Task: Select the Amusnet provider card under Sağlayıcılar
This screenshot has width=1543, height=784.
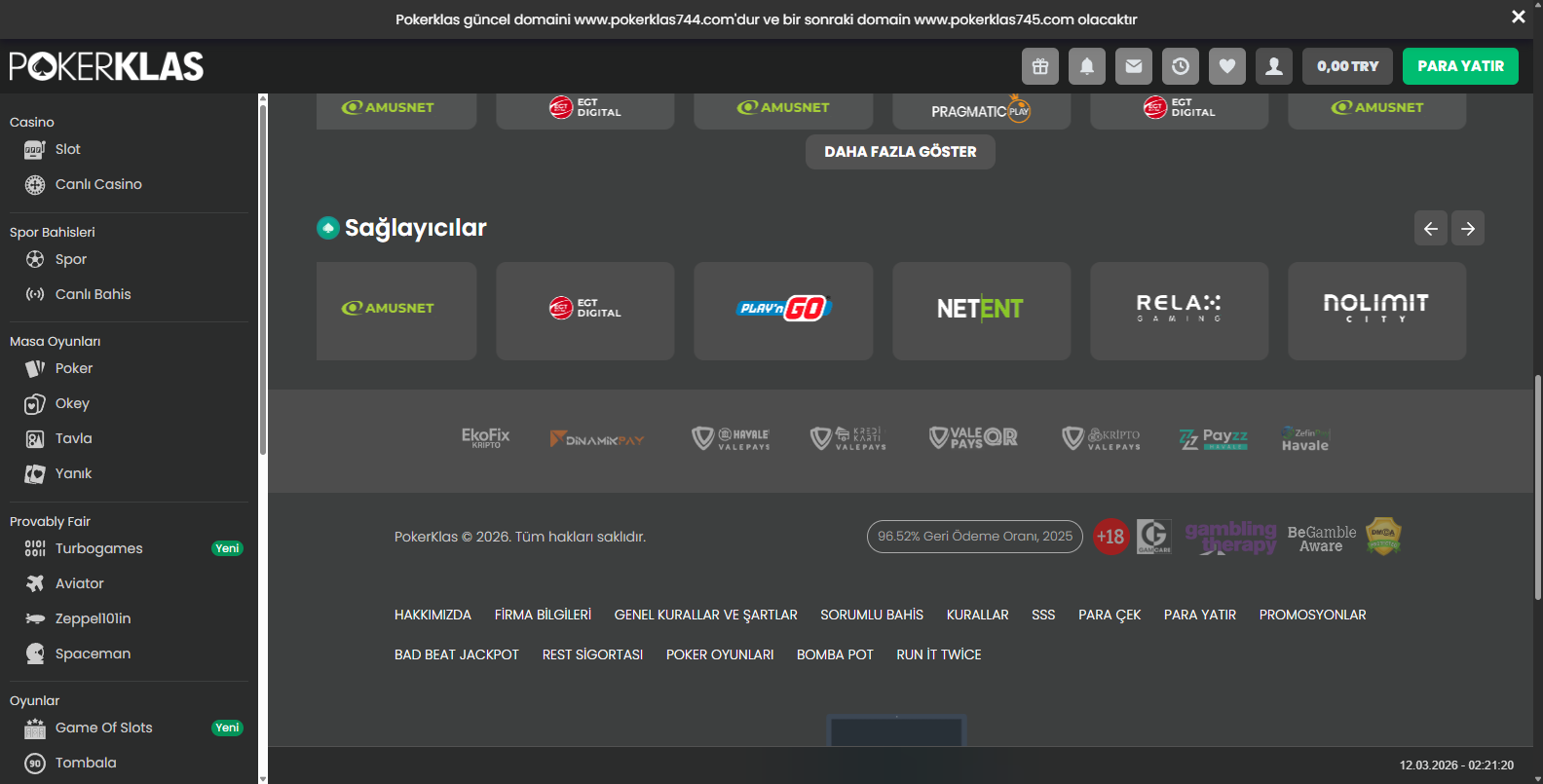Action: pyautogui.click(x=396, y=311)
